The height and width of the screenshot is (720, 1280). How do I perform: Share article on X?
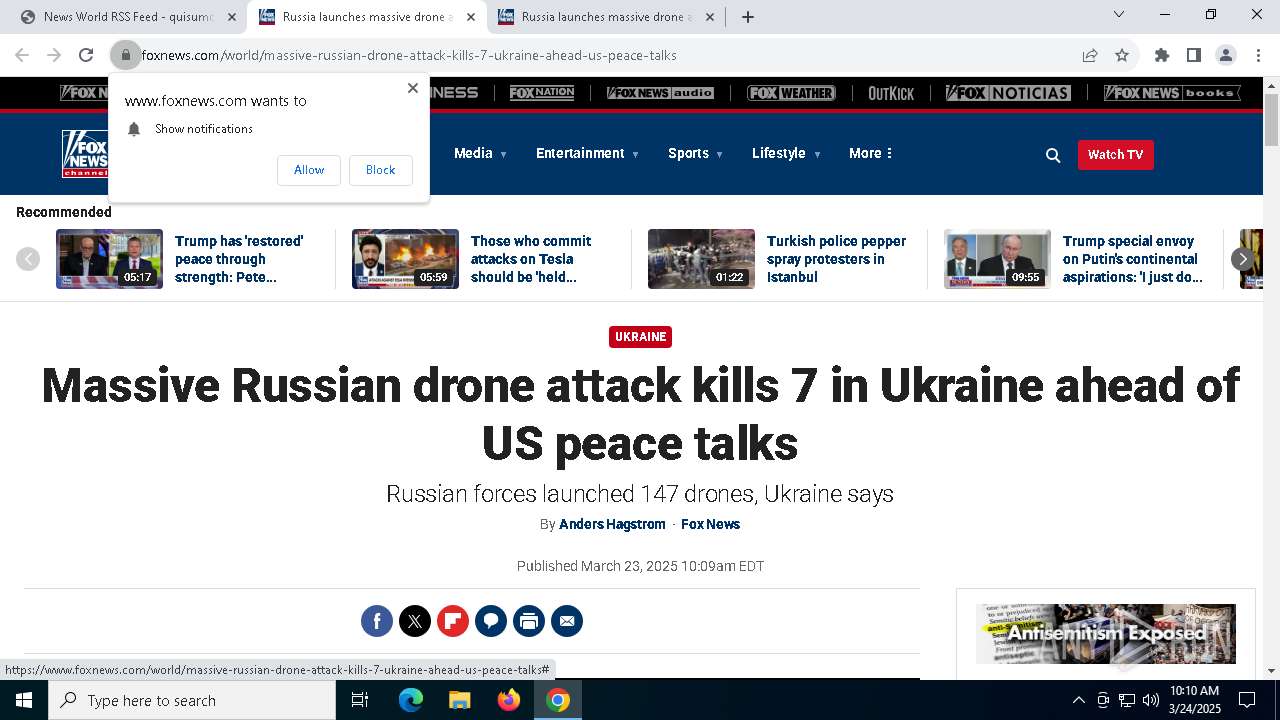415,621
